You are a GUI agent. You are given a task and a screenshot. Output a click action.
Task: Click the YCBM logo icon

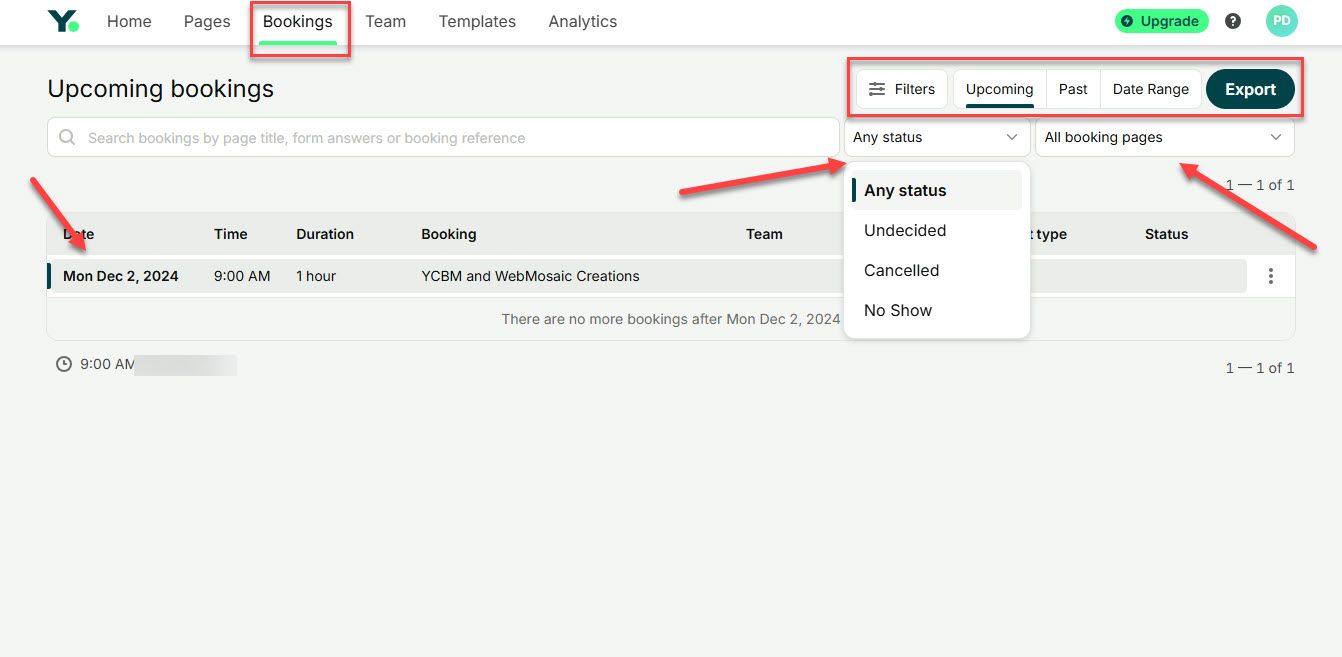(x=63, y=21)
